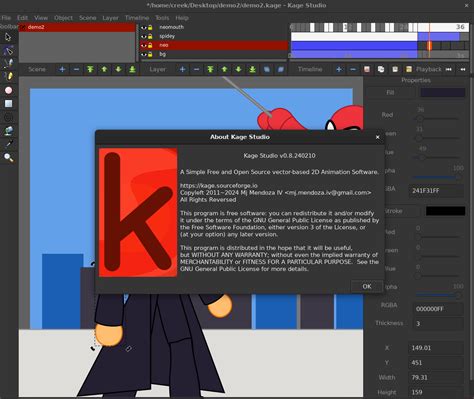The width and height of the screenshot is (474, 399).
Task: Open the Timeline menu
Action: pyautogui.click(x=137, y=18)
